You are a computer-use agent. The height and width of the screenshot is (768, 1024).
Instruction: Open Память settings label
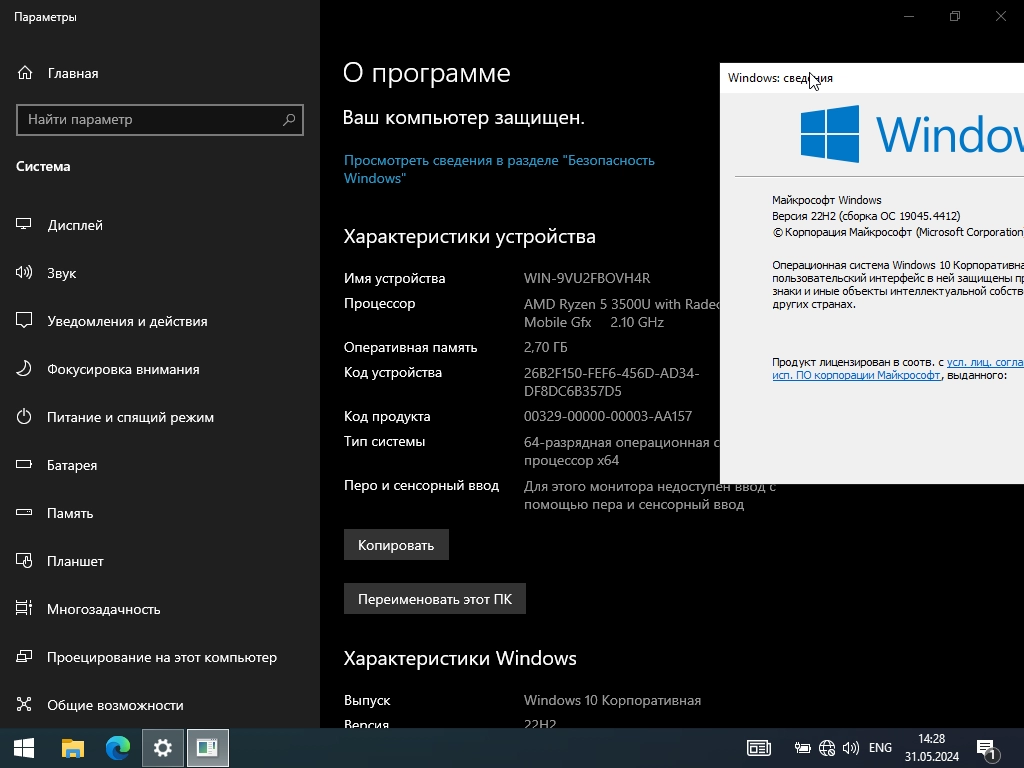click(x=70, y=513)
